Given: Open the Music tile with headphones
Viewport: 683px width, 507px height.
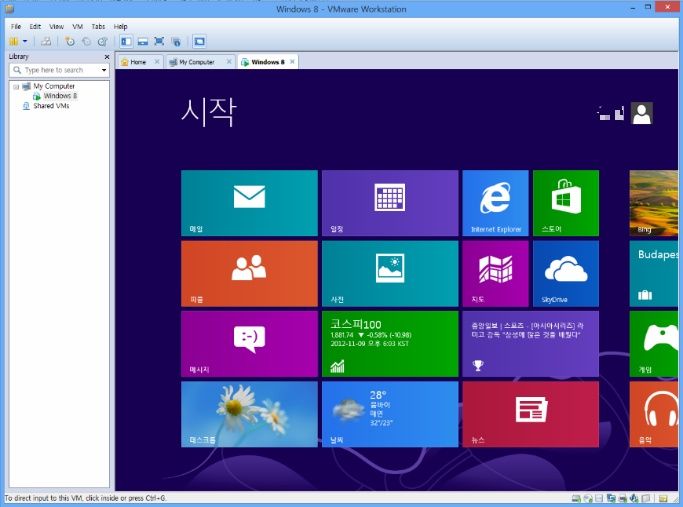Looking at the screenshot, I should (x=654, y=414).
